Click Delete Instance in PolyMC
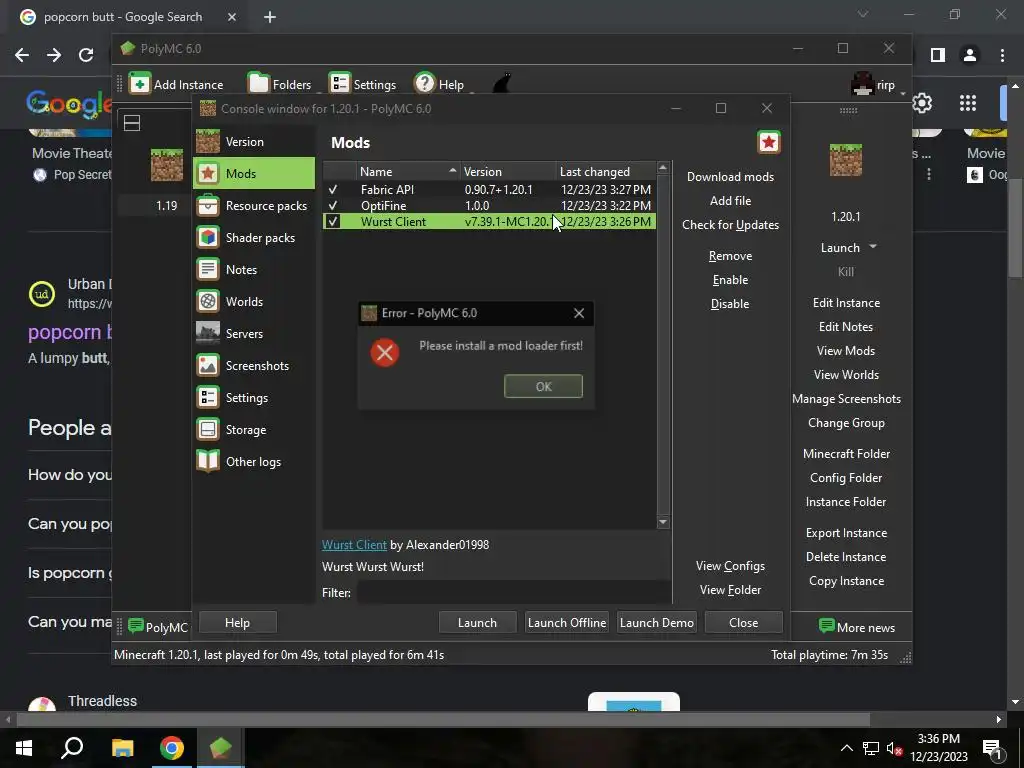This screenshot has height=768, width=1024. [846, 557]
